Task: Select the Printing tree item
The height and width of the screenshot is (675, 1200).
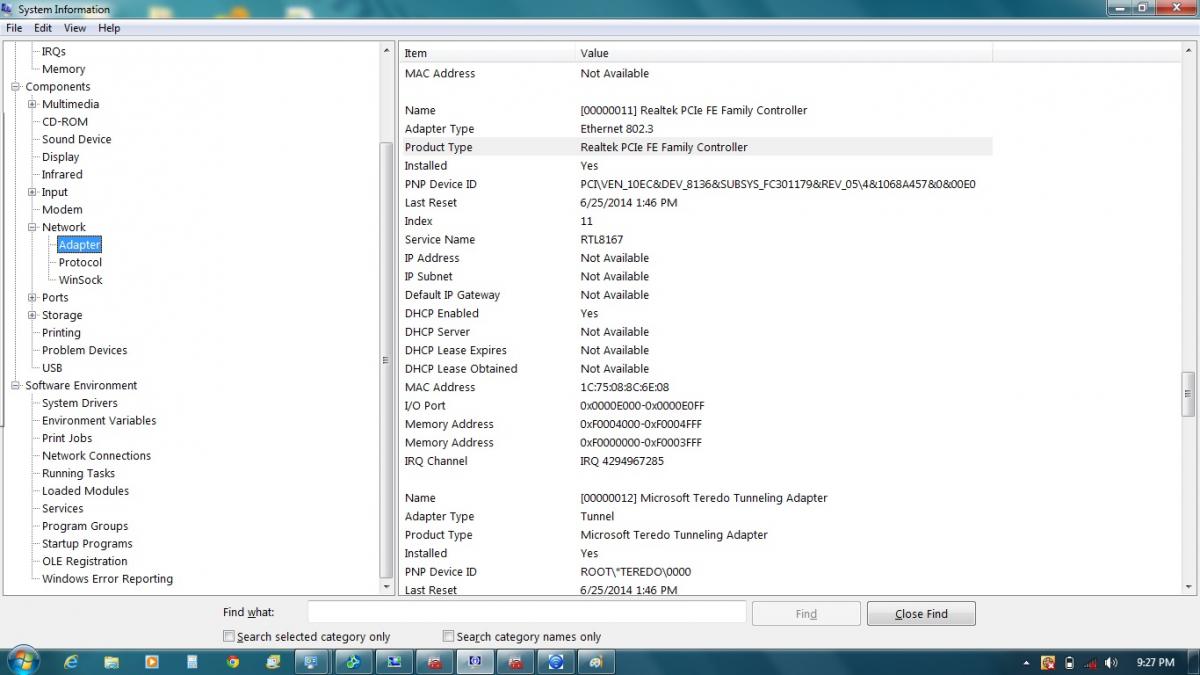Action: pyautogui.click(x=61, y=333)
